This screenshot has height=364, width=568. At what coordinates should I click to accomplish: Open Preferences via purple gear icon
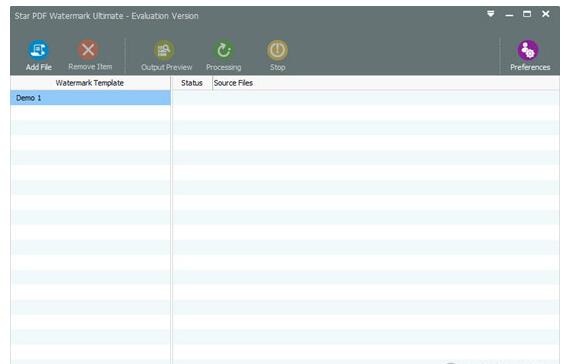[x=528, y=50]
